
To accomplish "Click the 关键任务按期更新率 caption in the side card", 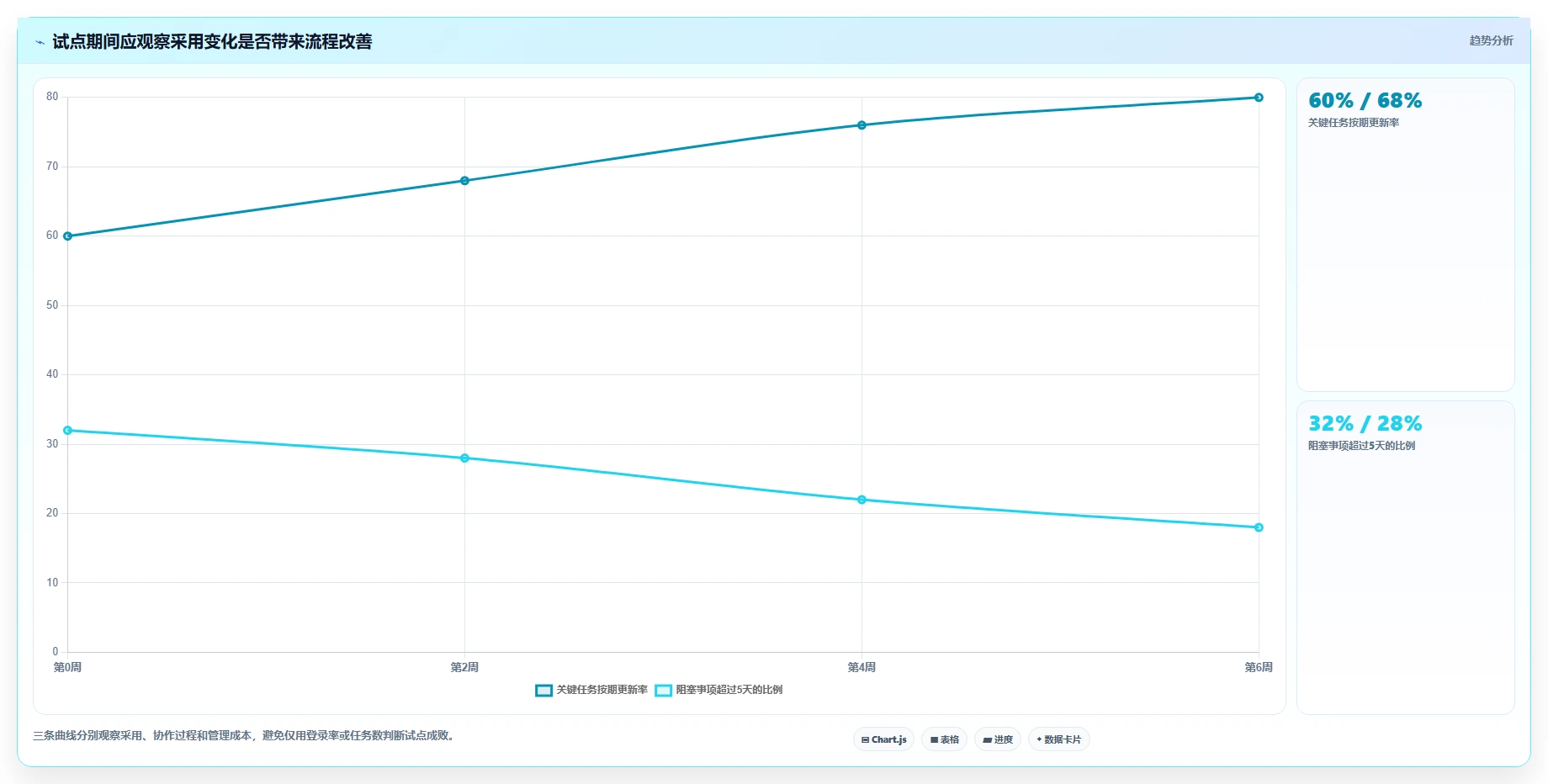I will [x=1354, y=123].
